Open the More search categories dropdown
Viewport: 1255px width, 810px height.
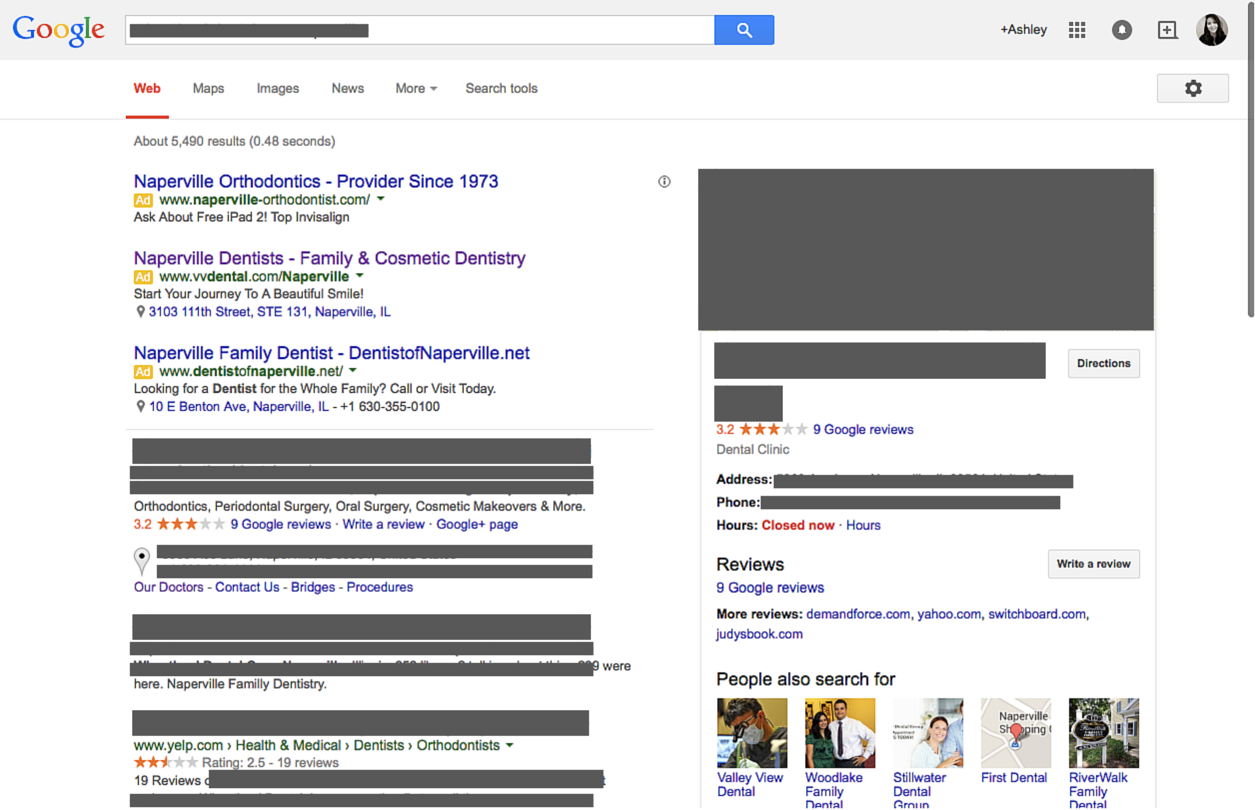point(416,88)
